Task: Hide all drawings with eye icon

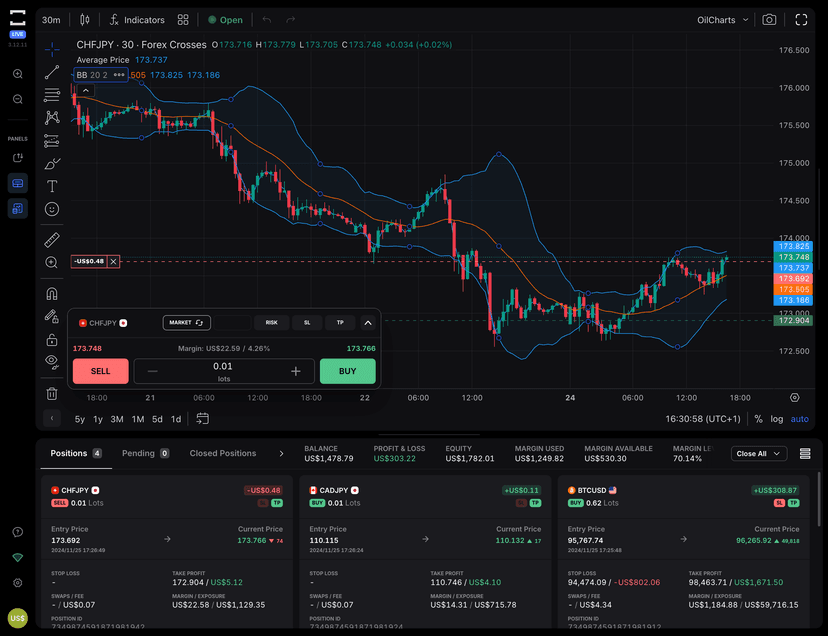Action: [52, 363]
